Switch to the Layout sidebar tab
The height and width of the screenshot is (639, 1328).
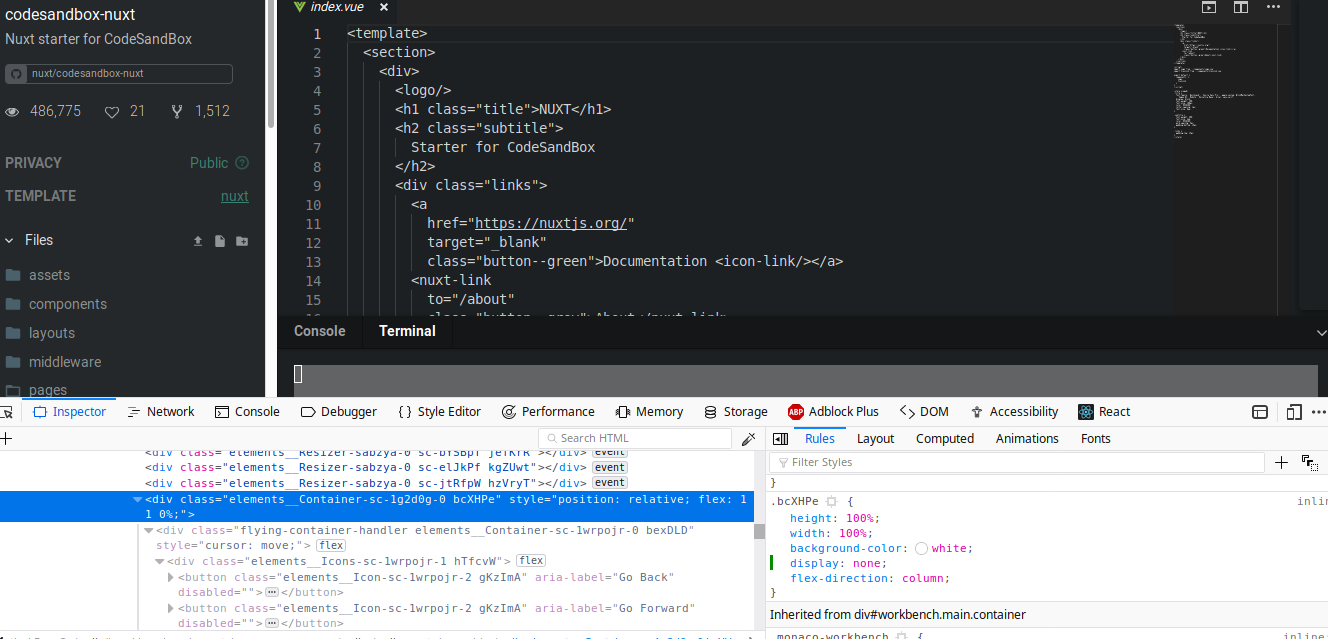[x=876, y=439]
